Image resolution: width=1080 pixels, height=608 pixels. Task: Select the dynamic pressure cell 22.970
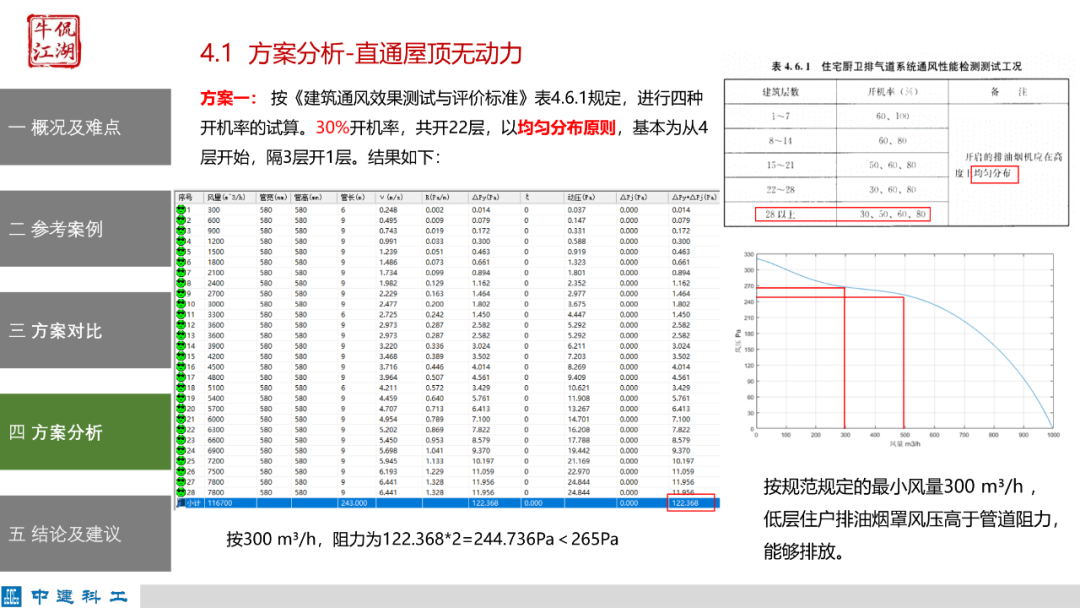579,472
